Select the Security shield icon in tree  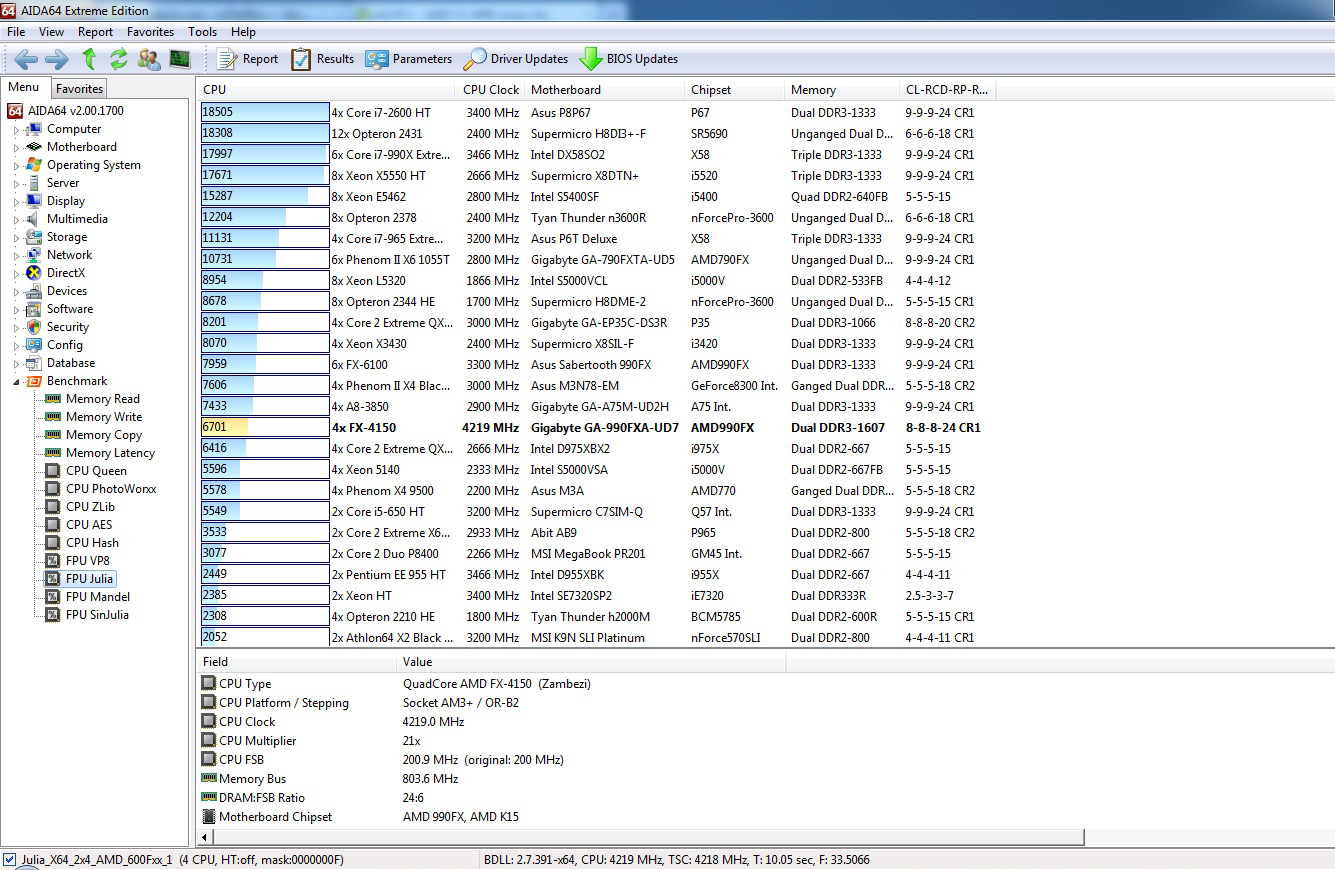click(x=34, y=327)
